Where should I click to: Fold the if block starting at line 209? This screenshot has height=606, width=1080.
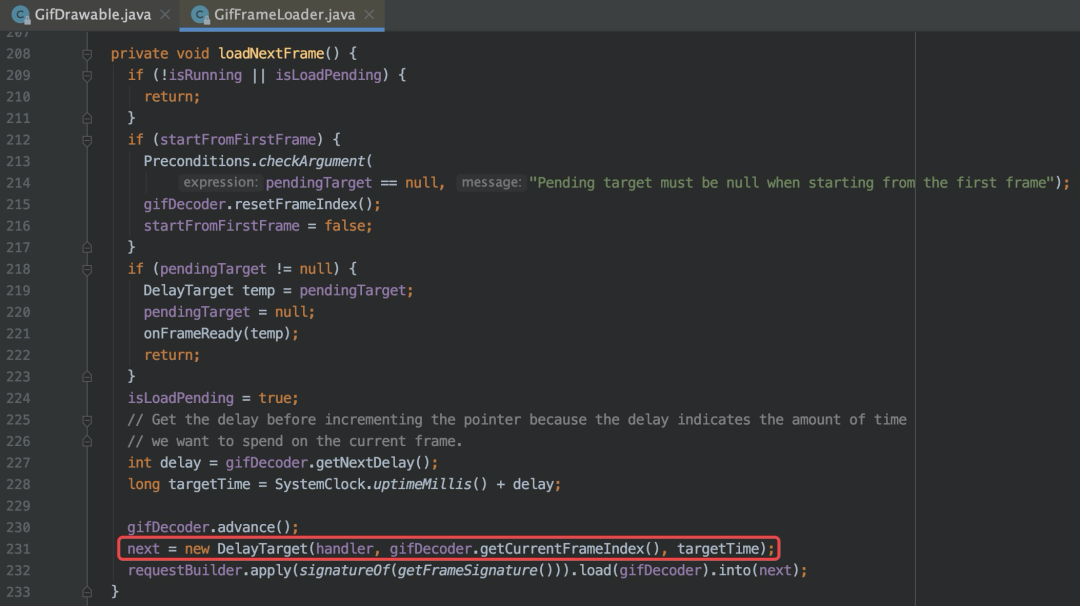(87, 75)
